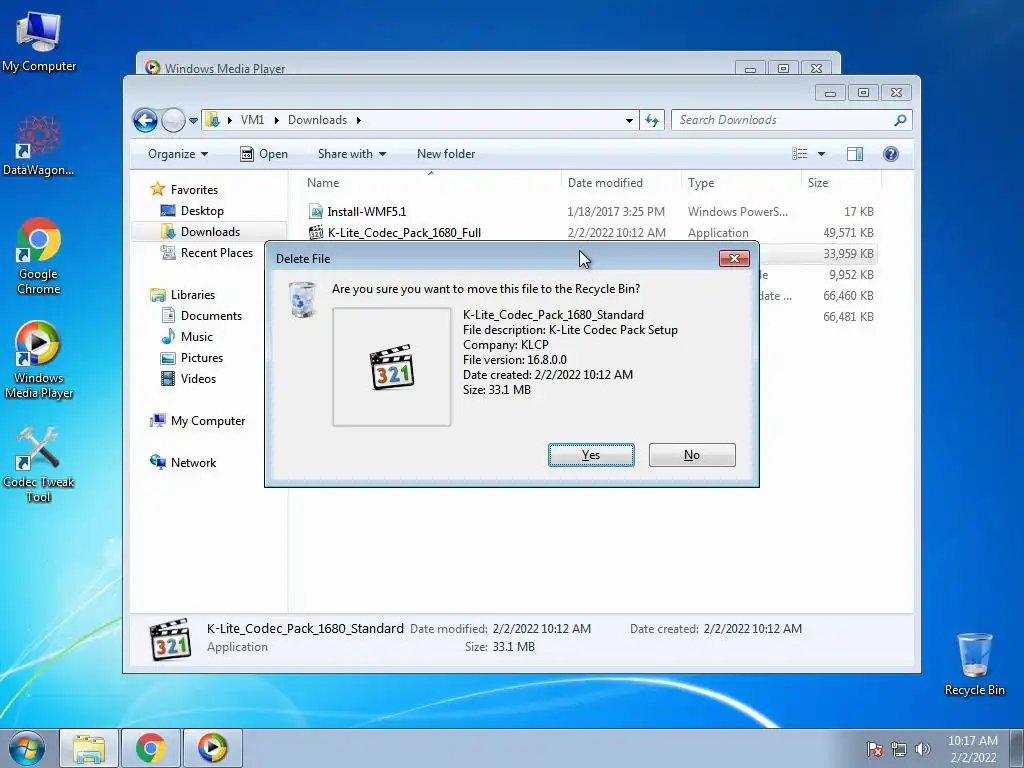Click the DataWagon desktop shortcut
Screen dimensions: 1024x768
click(x=39, y=144)
